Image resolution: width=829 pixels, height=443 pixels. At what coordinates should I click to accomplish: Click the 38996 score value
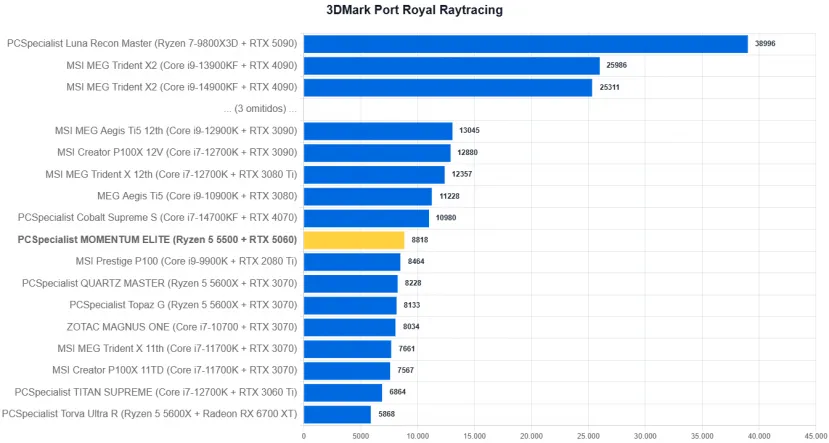[764, 44]
